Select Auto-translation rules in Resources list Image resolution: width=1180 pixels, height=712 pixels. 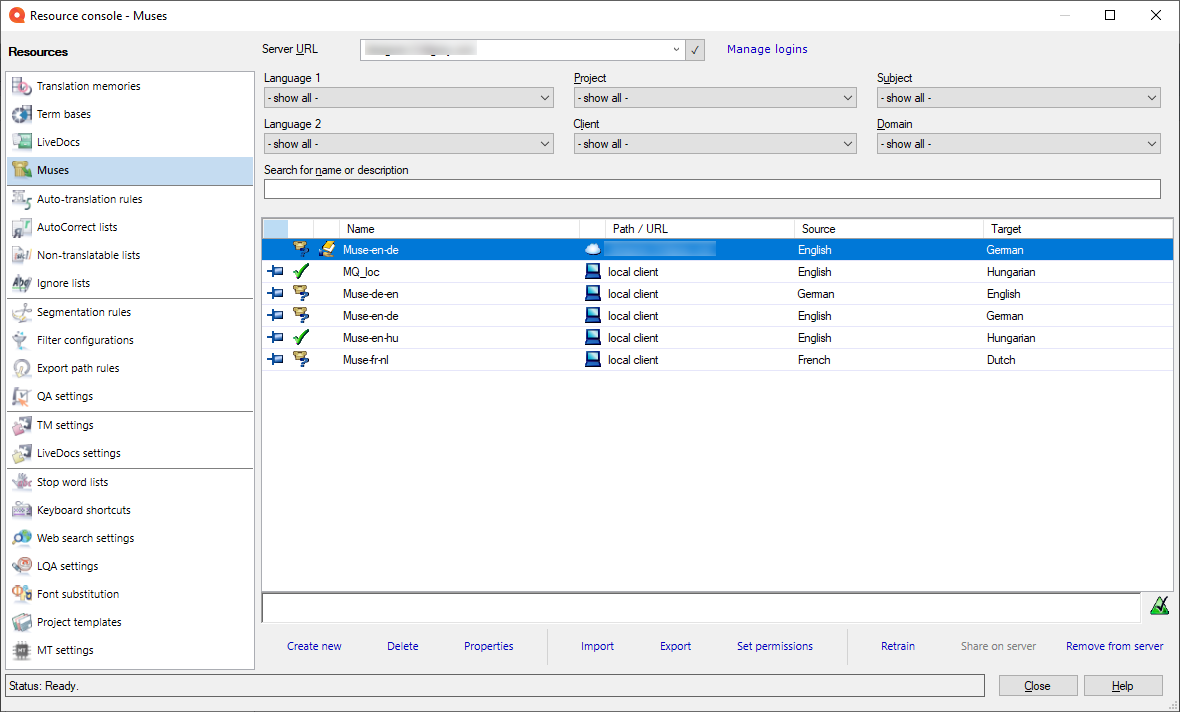[89, 199]
